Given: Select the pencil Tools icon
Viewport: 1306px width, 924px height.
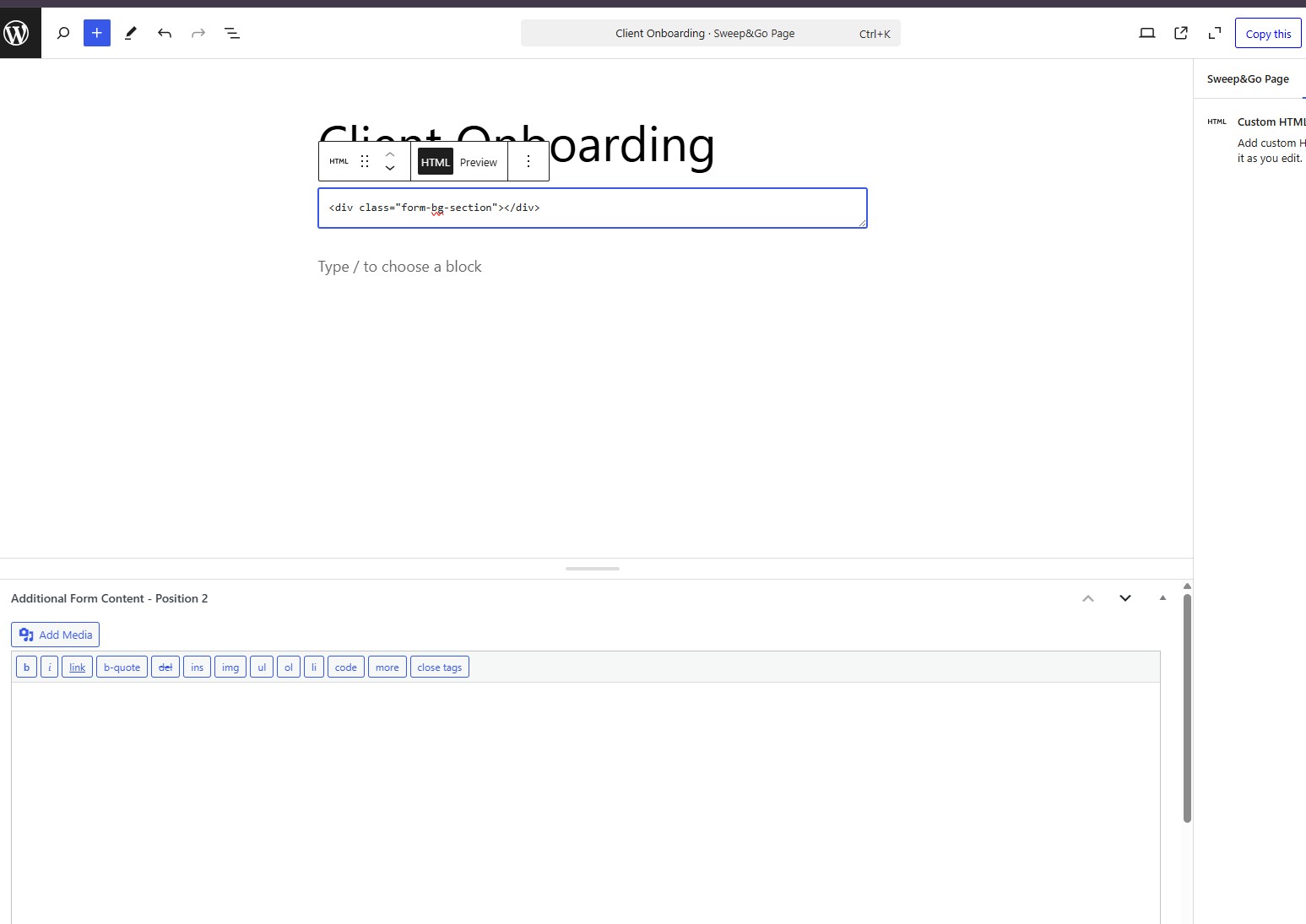Looking at the screenshot, I should tap(131, 34).
